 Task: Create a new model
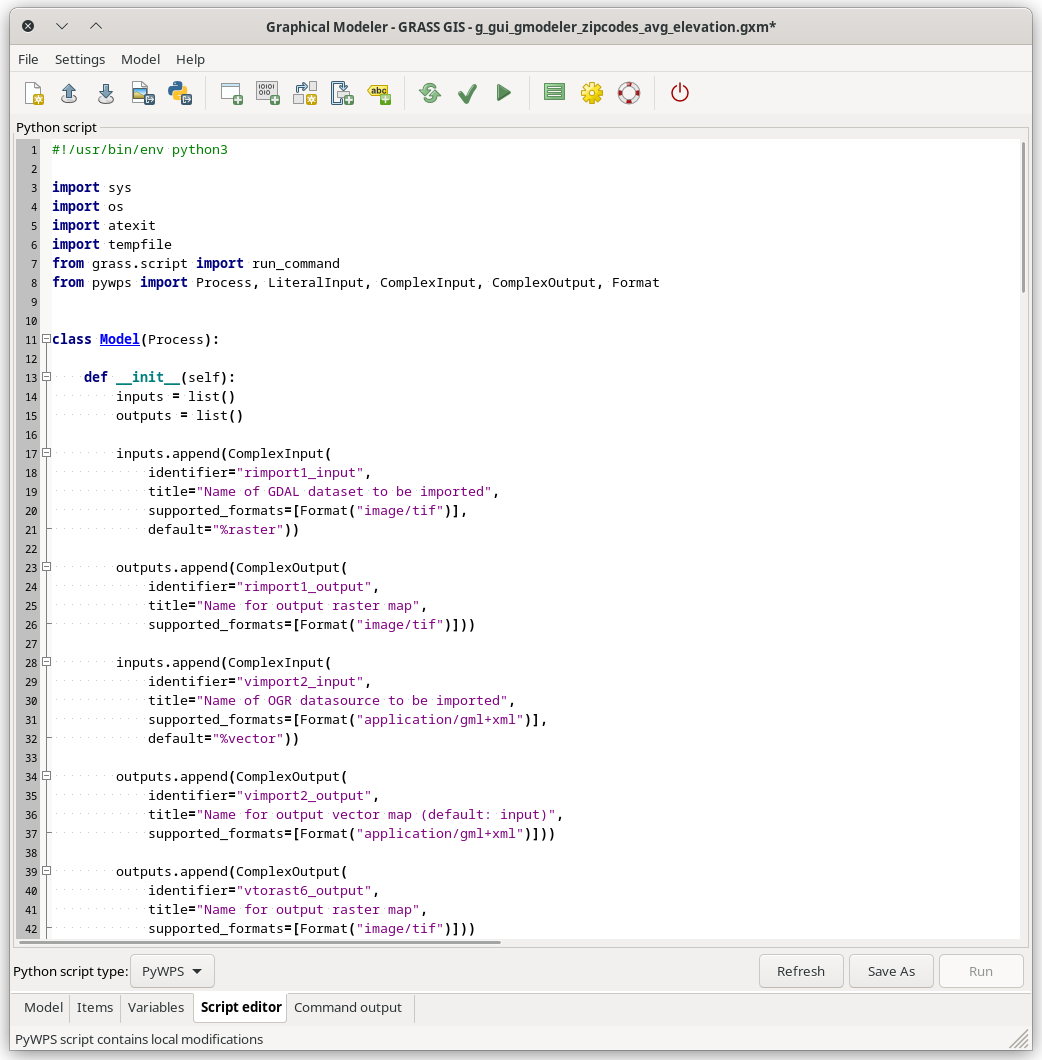click(x=34, y=93)
